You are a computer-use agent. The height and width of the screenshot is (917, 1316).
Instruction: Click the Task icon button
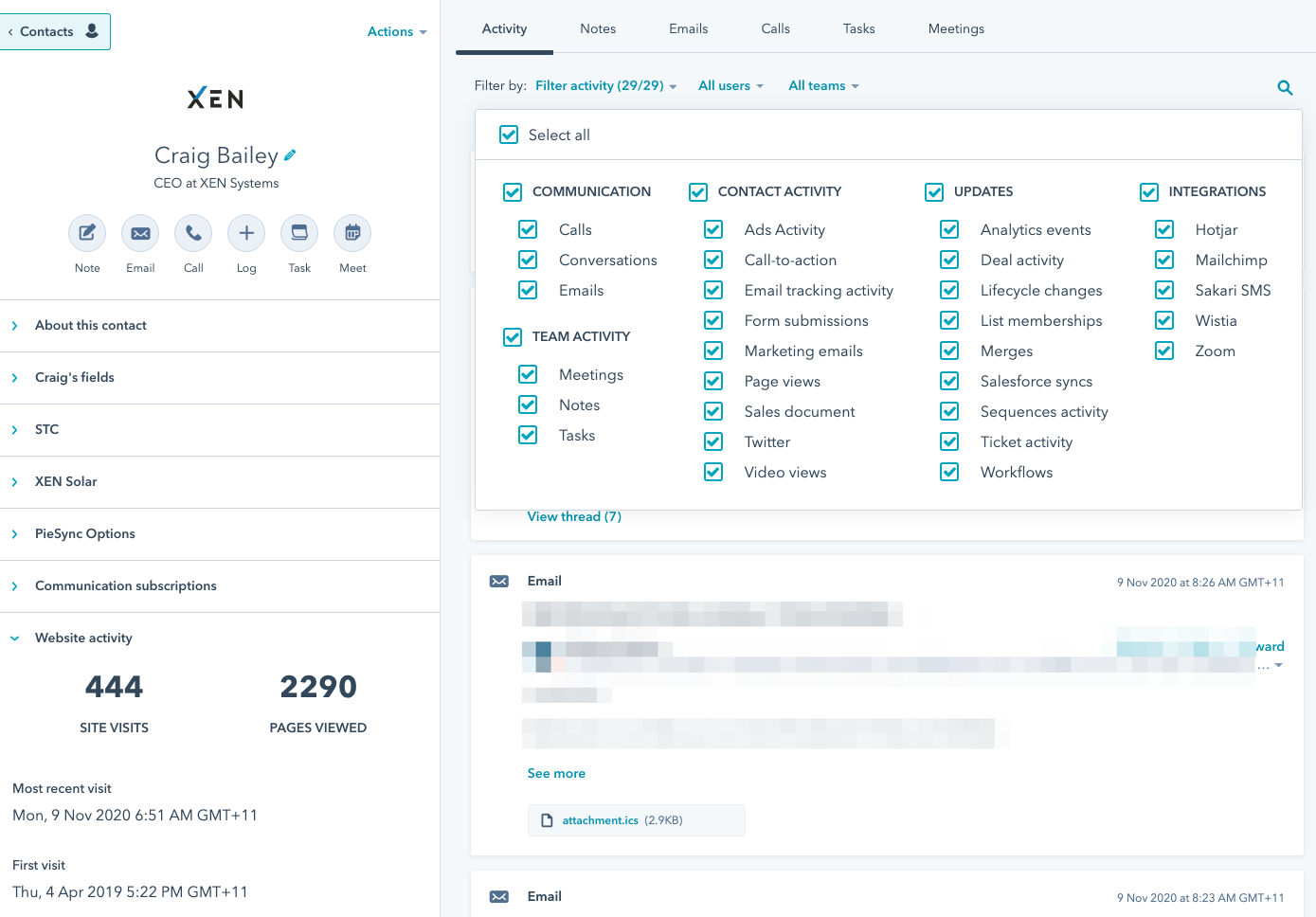(299, 233)
